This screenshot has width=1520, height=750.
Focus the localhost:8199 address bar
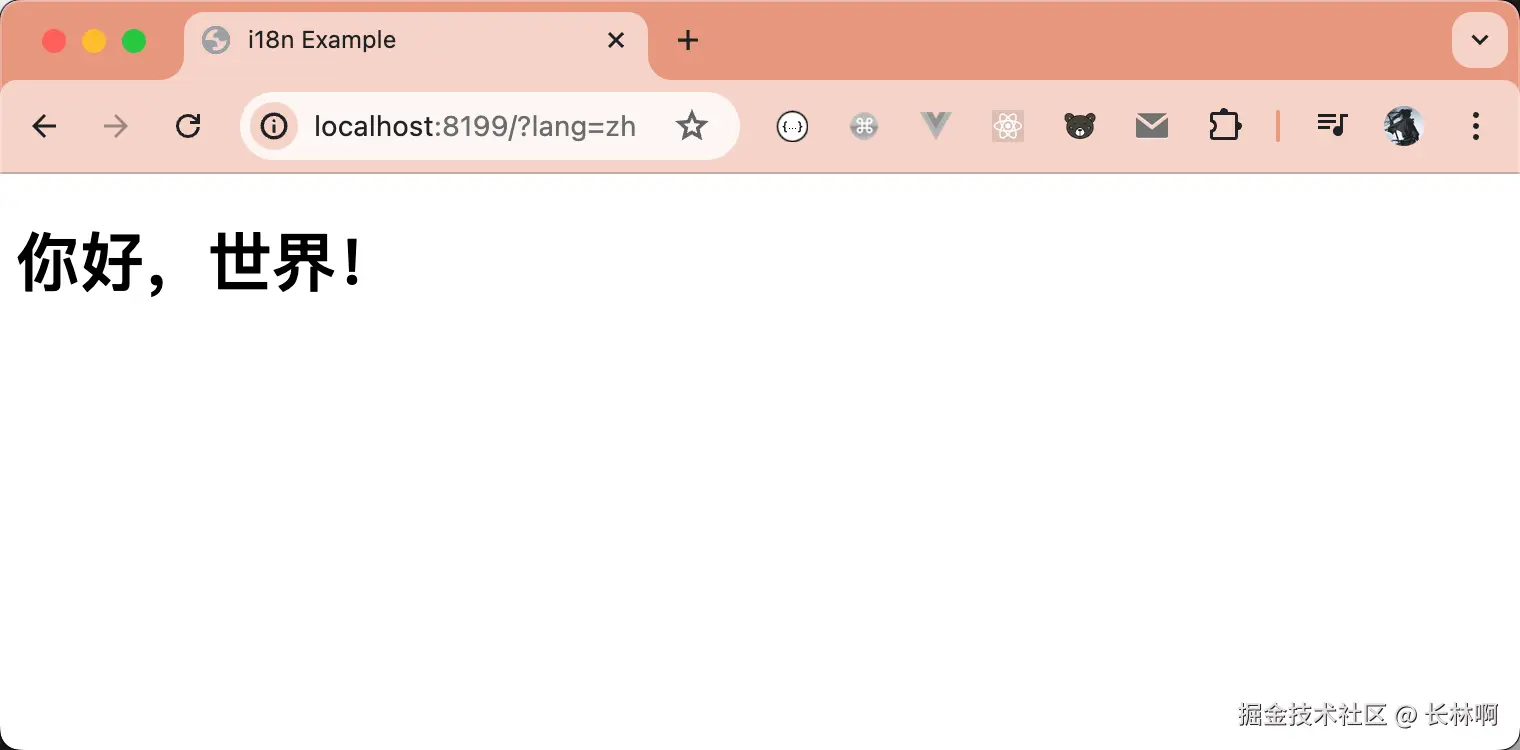tap(475, 126)
